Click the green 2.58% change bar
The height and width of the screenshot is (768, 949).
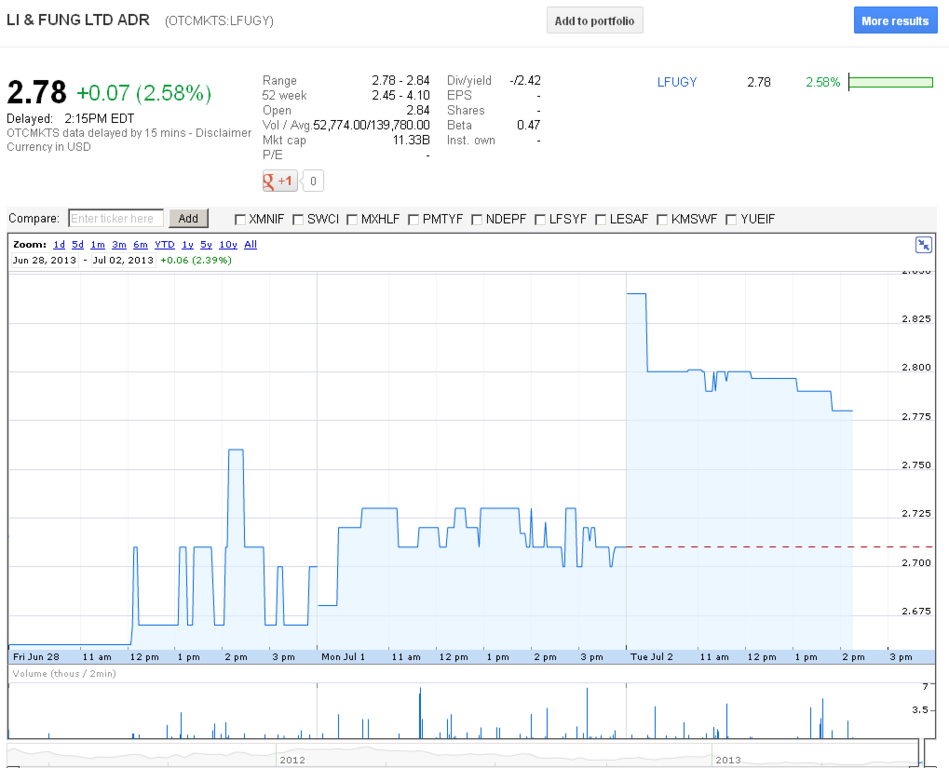(x=890, y=82)
